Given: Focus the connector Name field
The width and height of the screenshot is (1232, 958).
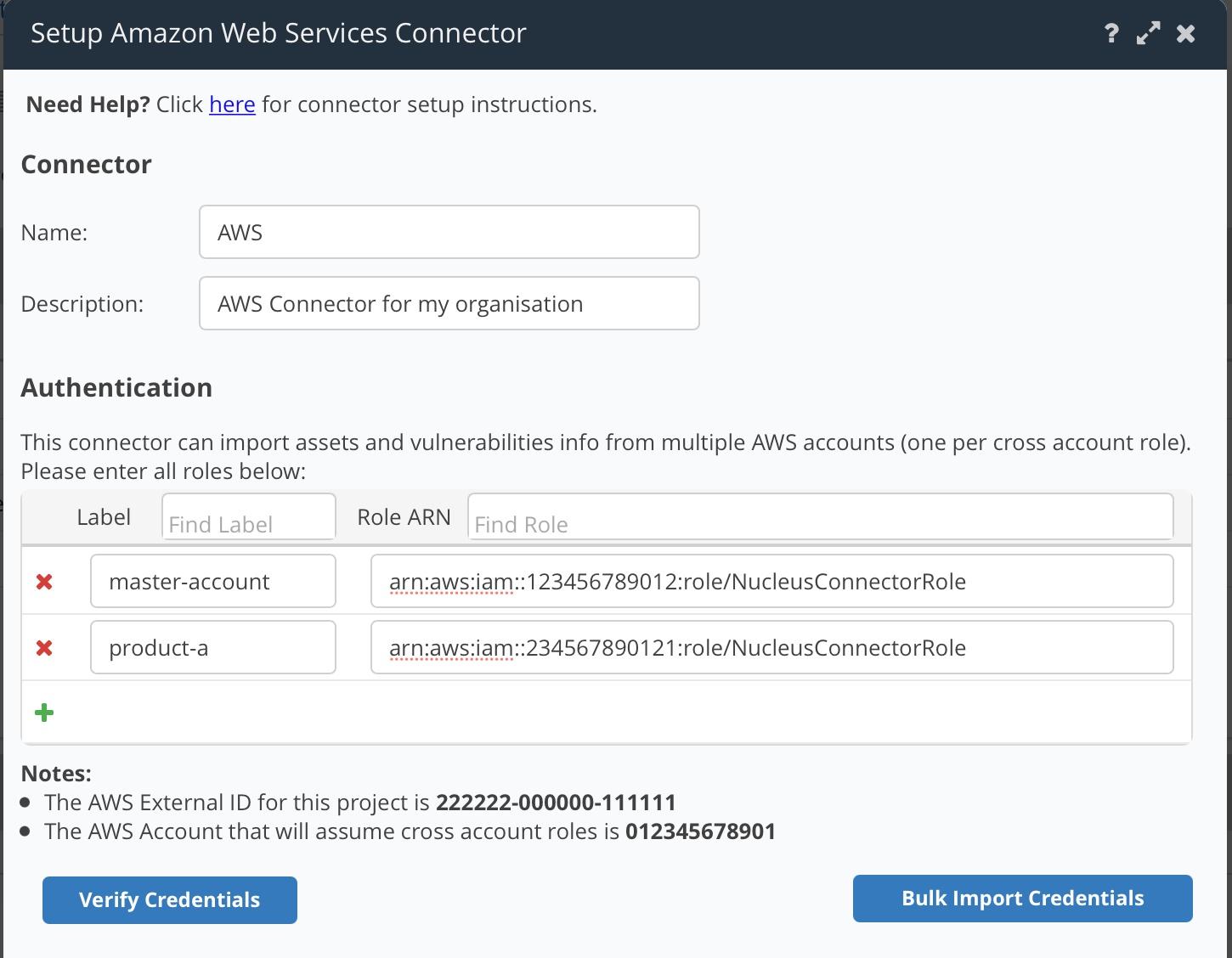Looking at the screenshot, I should pos(449,232).
